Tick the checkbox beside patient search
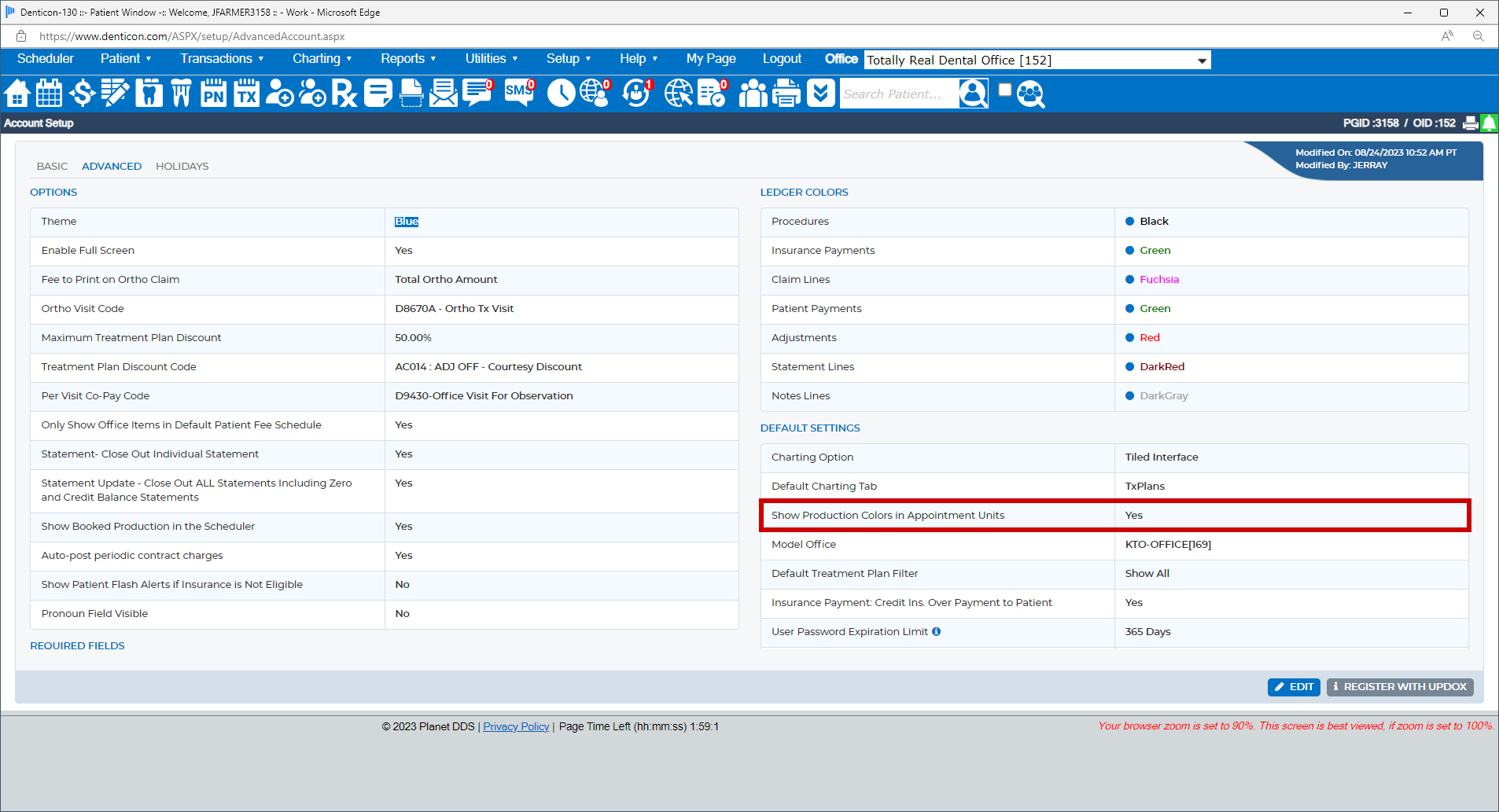 pos(1004,90)
